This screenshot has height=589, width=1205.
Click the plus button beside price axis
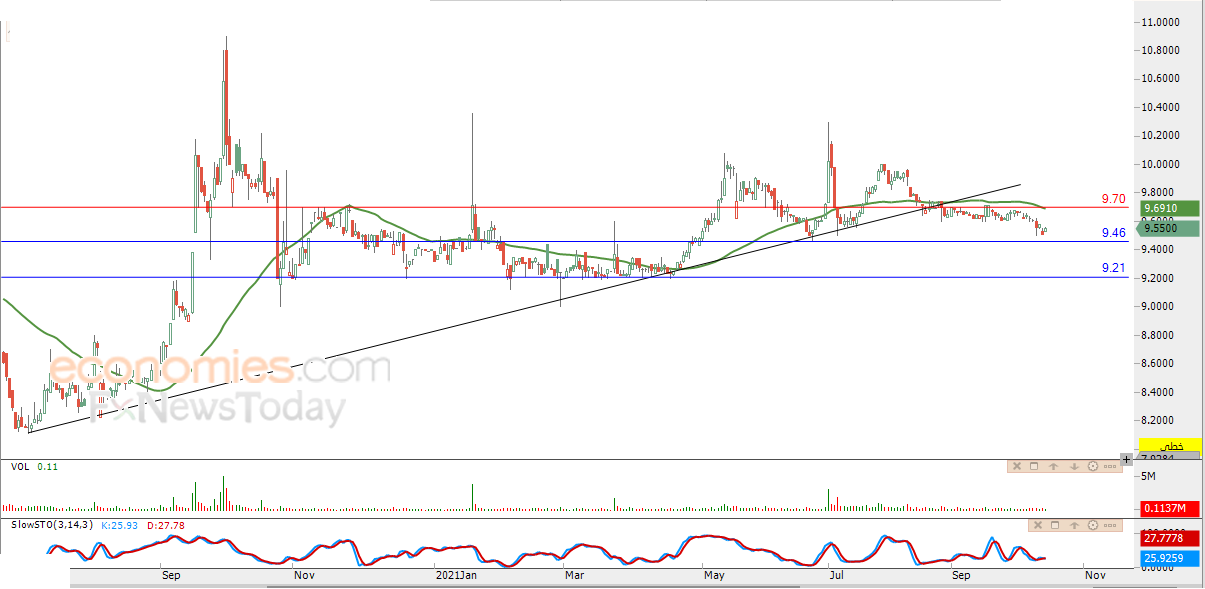(1126, 459)
